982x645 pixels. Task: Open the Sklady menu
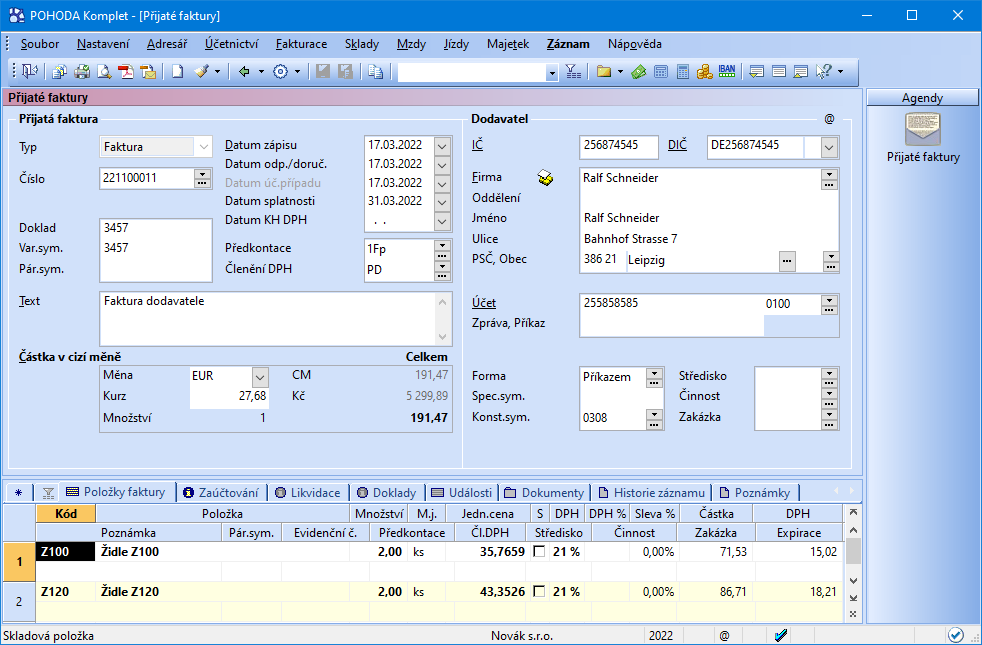point(362,44)
